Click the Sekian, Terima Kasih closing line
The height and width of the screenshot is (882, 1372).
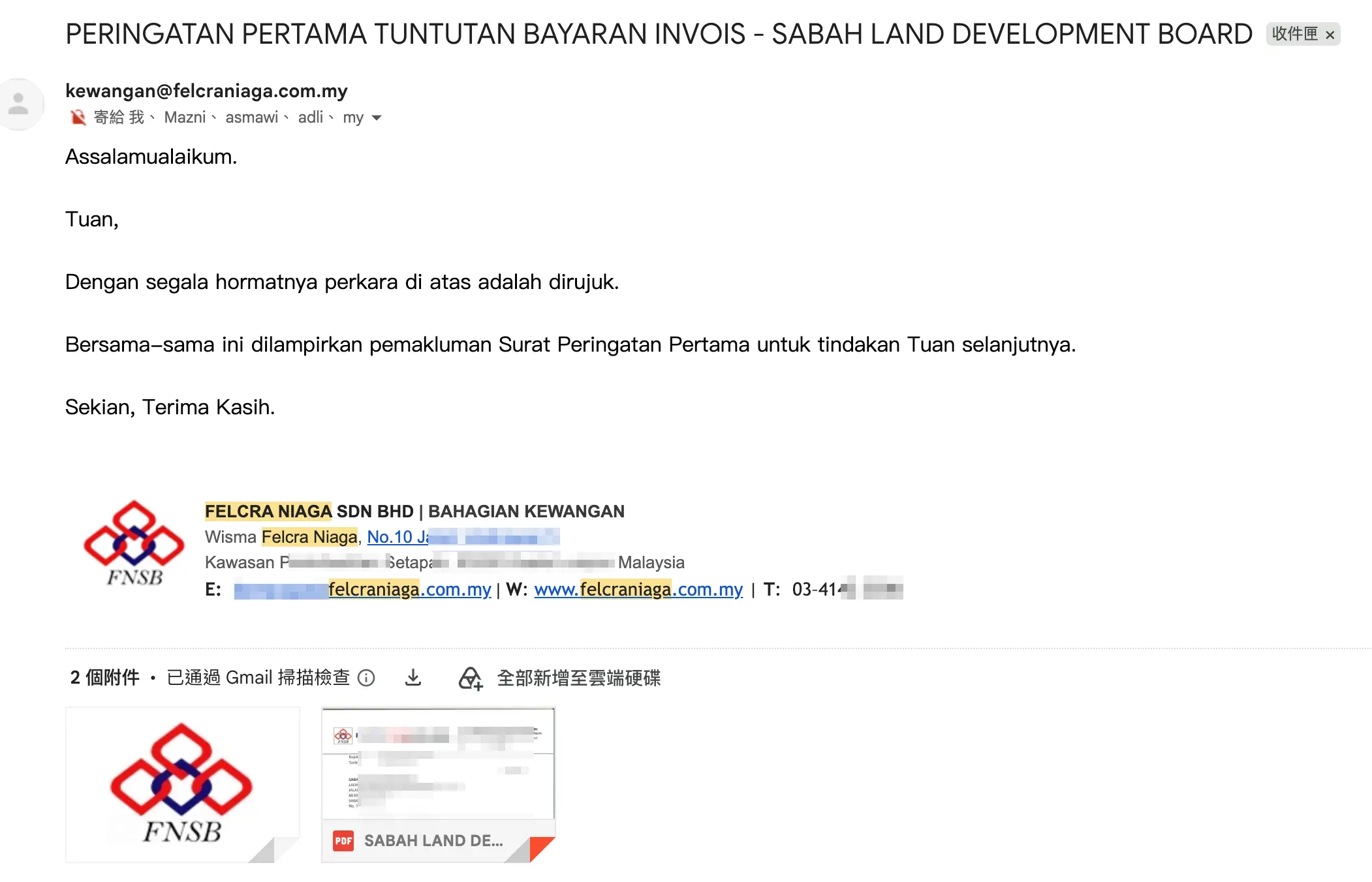click(170, 407)
